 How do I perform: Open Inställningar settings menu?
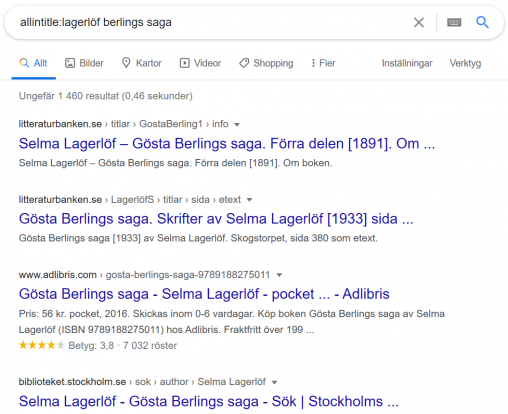pos(407,63)
